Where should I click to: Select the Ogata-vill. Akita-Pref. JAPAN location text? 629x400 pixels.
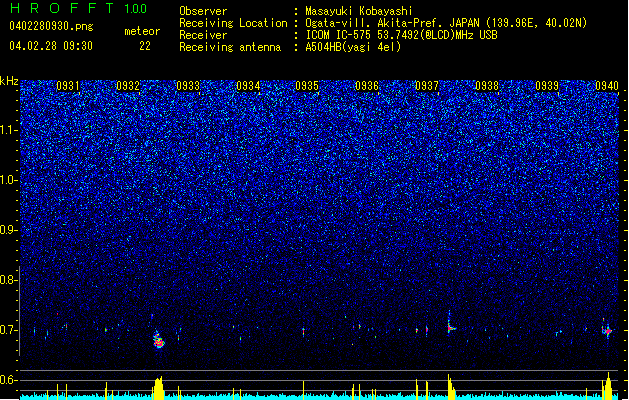pos(446,23)
